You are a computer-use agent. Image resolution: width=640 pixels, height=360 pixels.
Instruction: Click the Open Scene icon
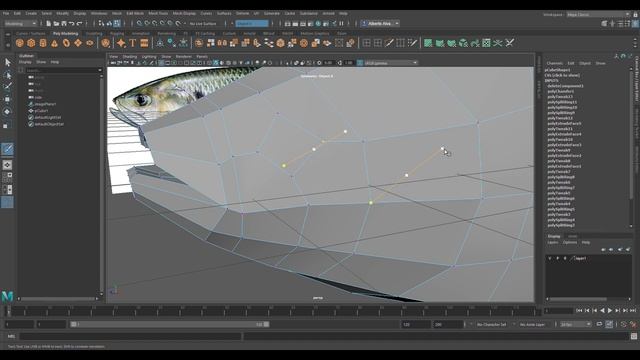tap(56, 24)
